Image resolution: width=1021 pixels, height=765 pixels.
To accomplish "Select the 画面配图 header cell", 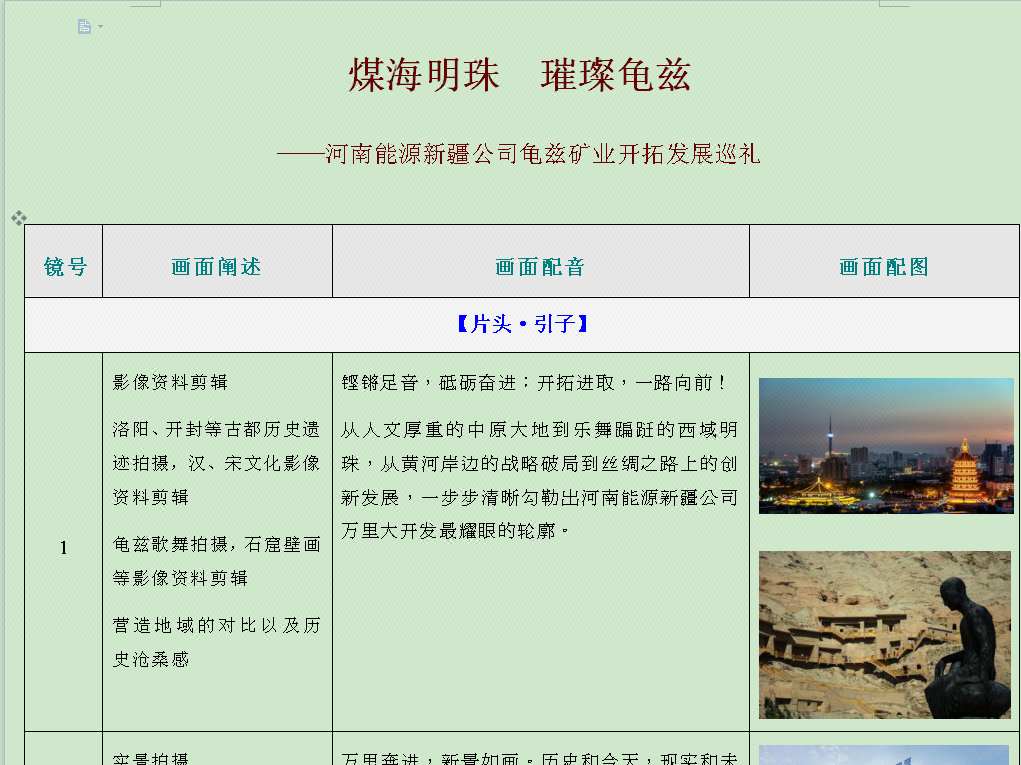I will coord(884,261).
